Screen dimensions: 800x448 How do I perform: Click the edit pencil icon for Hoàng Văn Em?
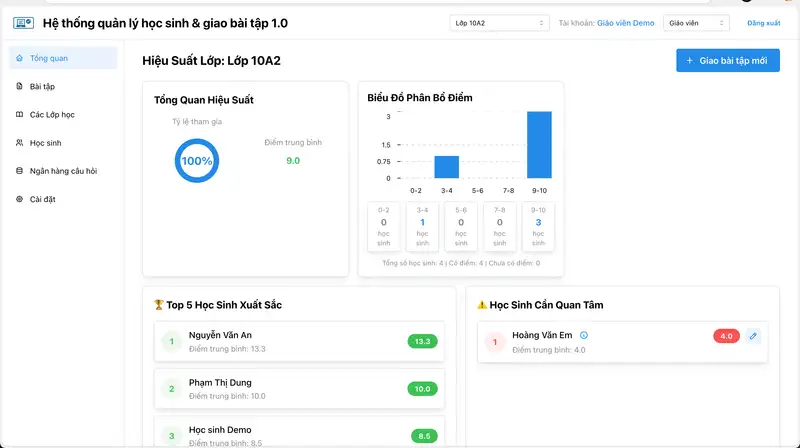(753, 336)
